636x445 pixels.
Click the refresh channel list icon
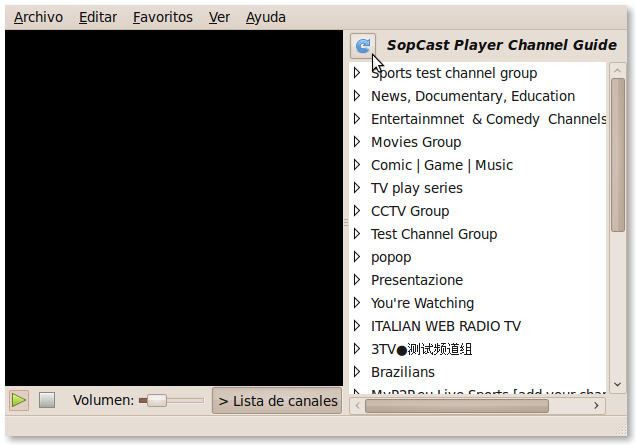[363, 46]
